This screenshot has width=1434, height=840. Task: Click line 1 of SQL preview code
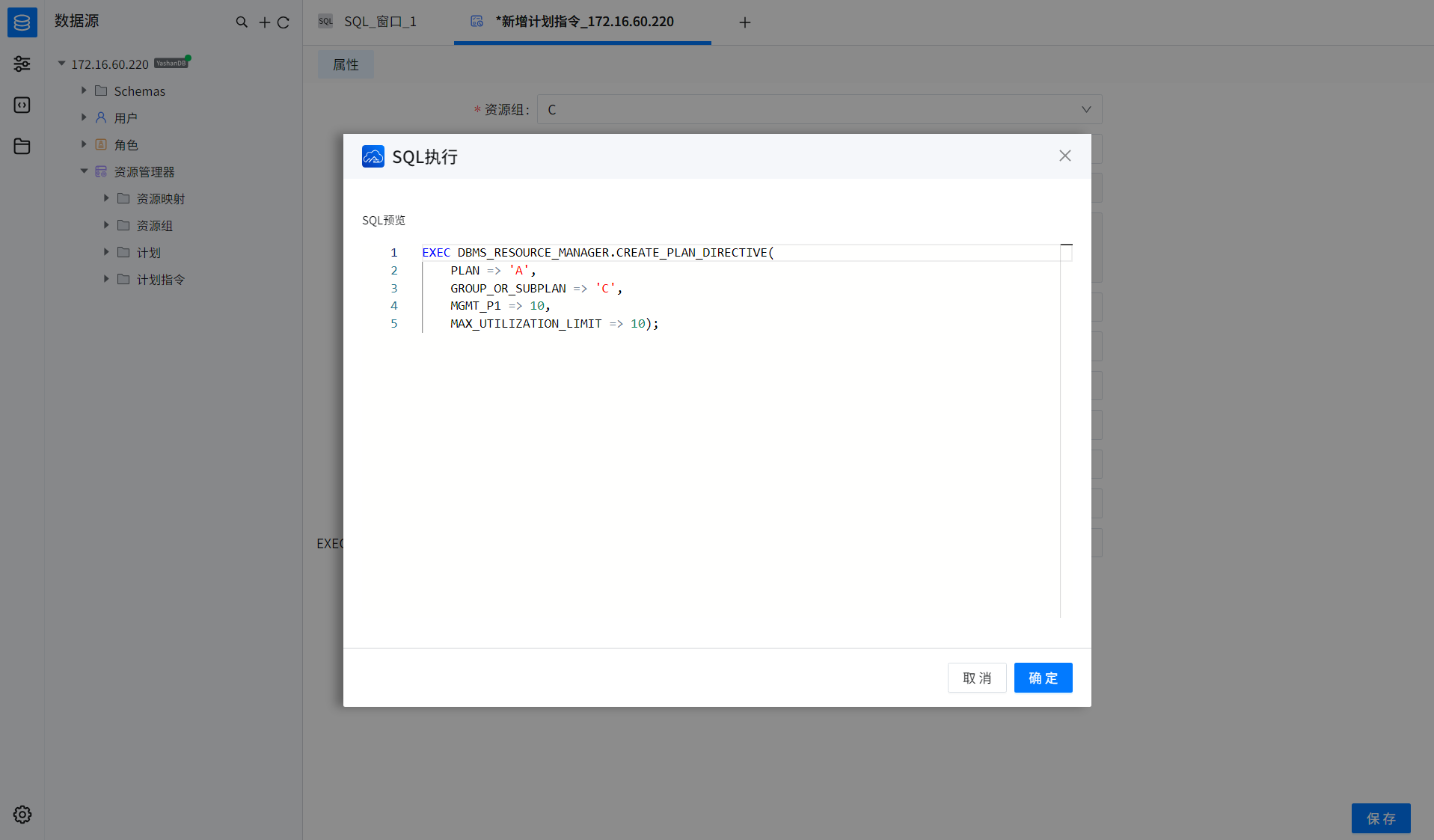click(x=598, y=253)
